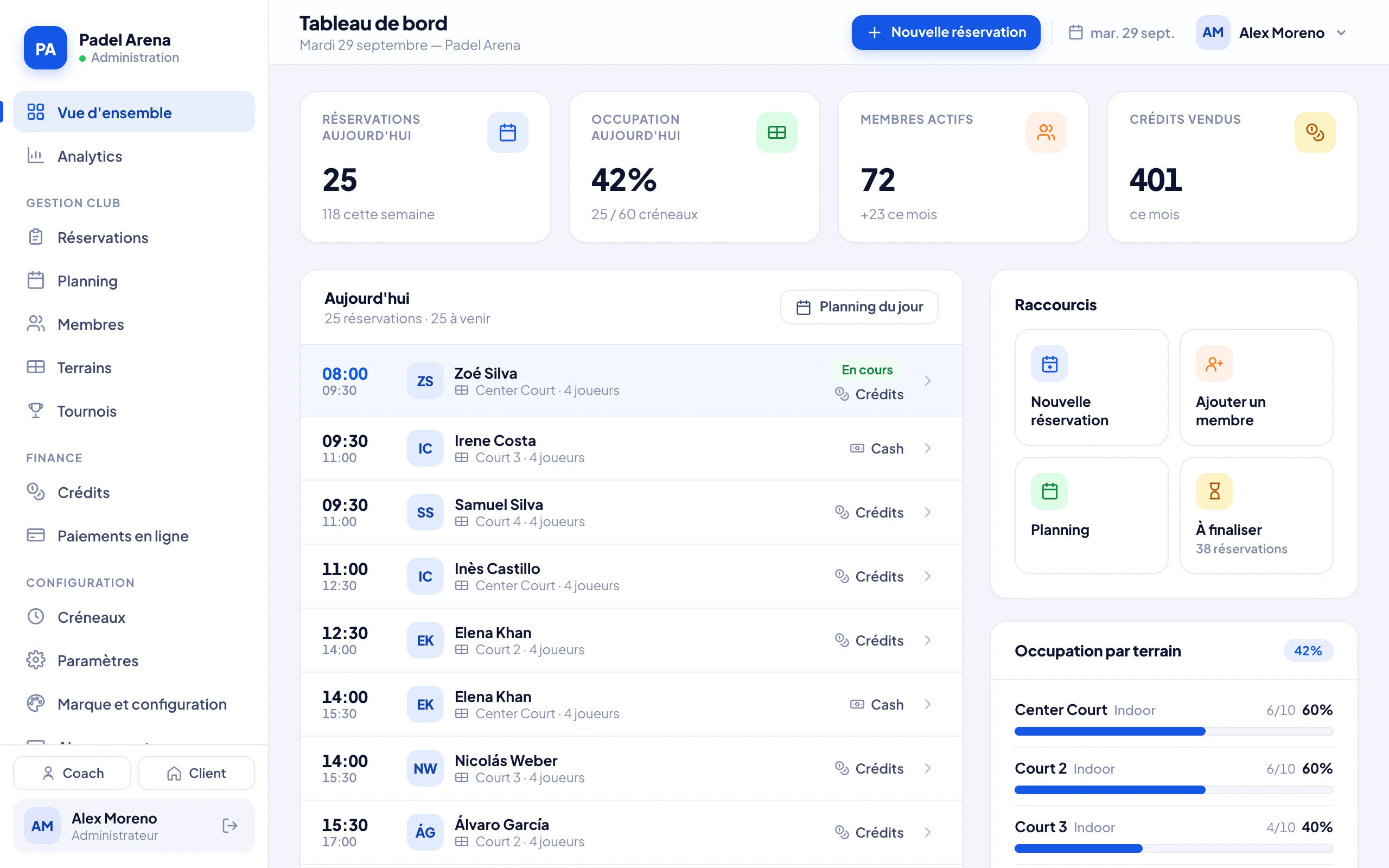Image resolution: width=1389 pixels, height=868 pixels.
Task: Click the SS avatar of Samuel Silva
Action: click(x=425, y=512)
